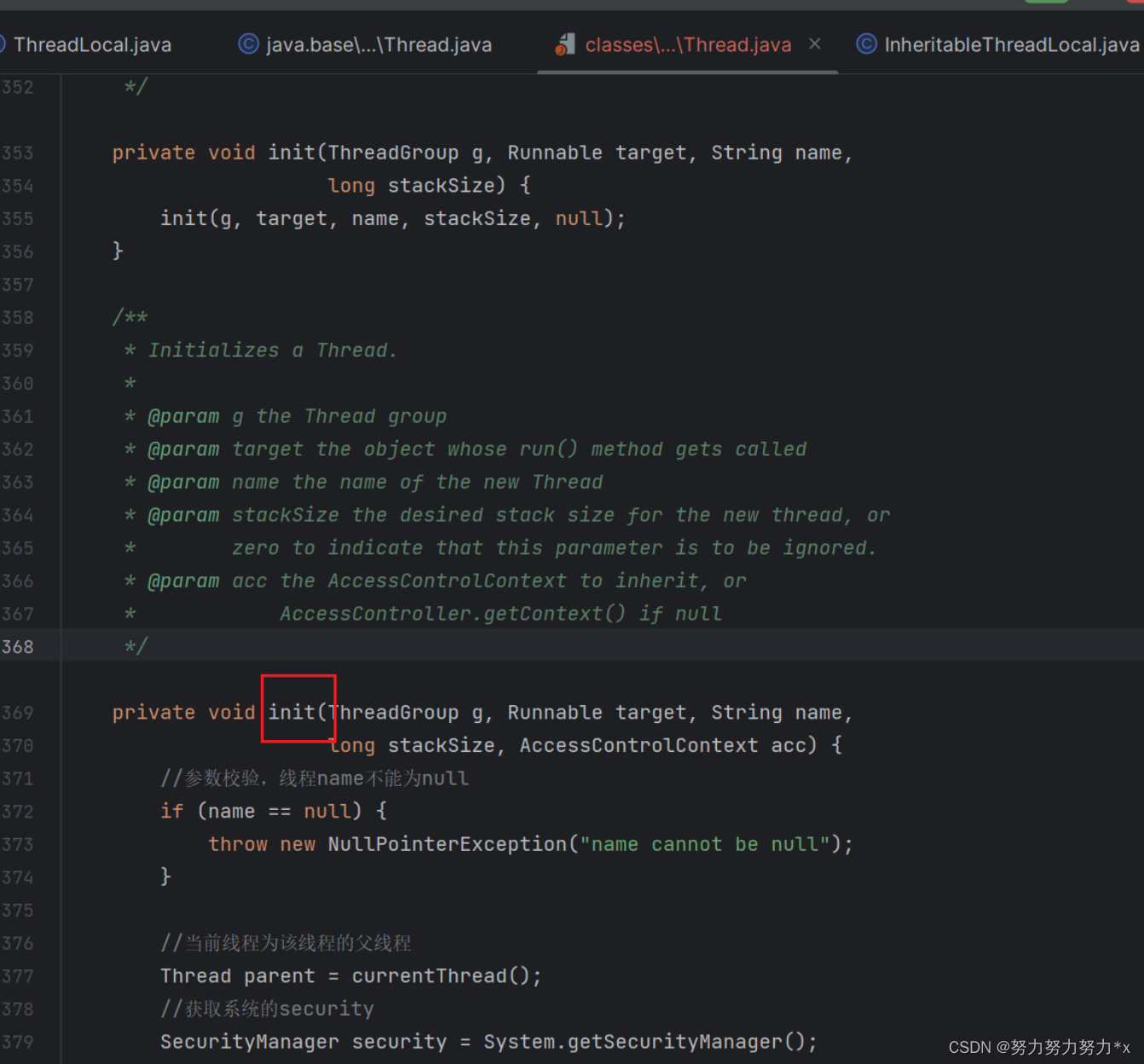The image size is (1144, 1064).
Task: Click line number 377 in the gutter
Action: [x=18, y=976]
